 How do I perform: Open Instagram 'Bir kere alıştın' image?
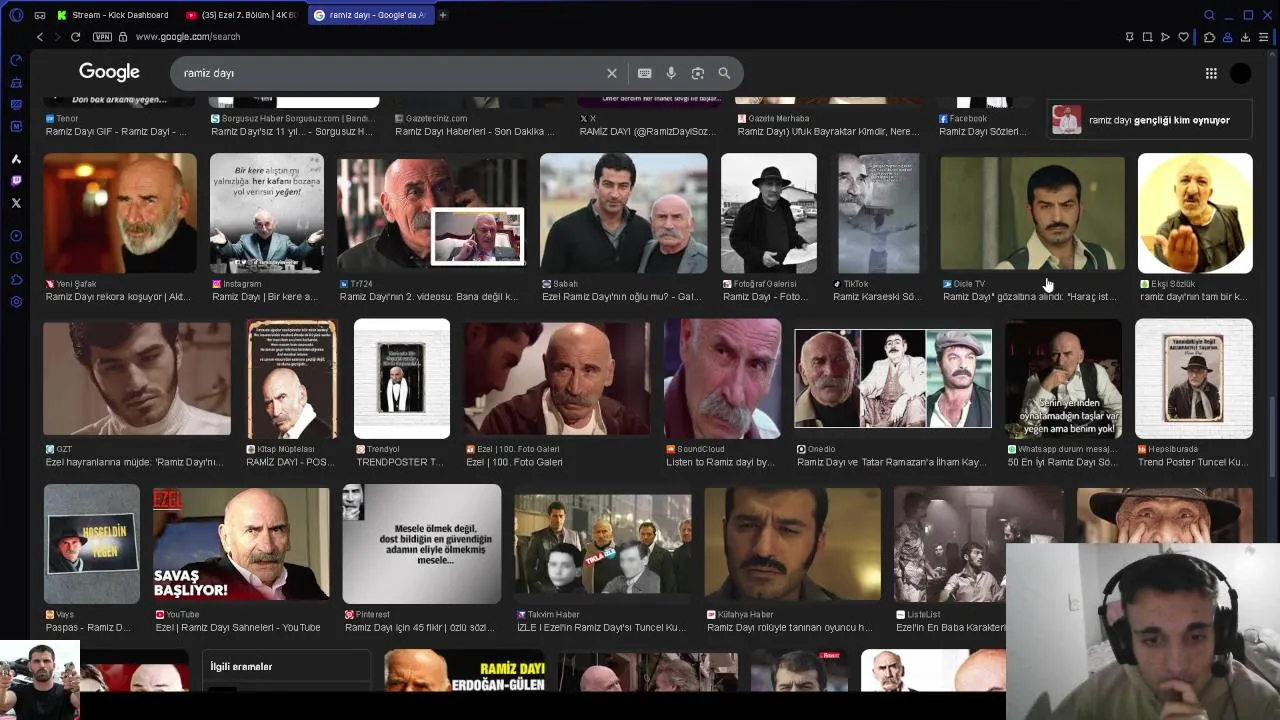[267, 213]
